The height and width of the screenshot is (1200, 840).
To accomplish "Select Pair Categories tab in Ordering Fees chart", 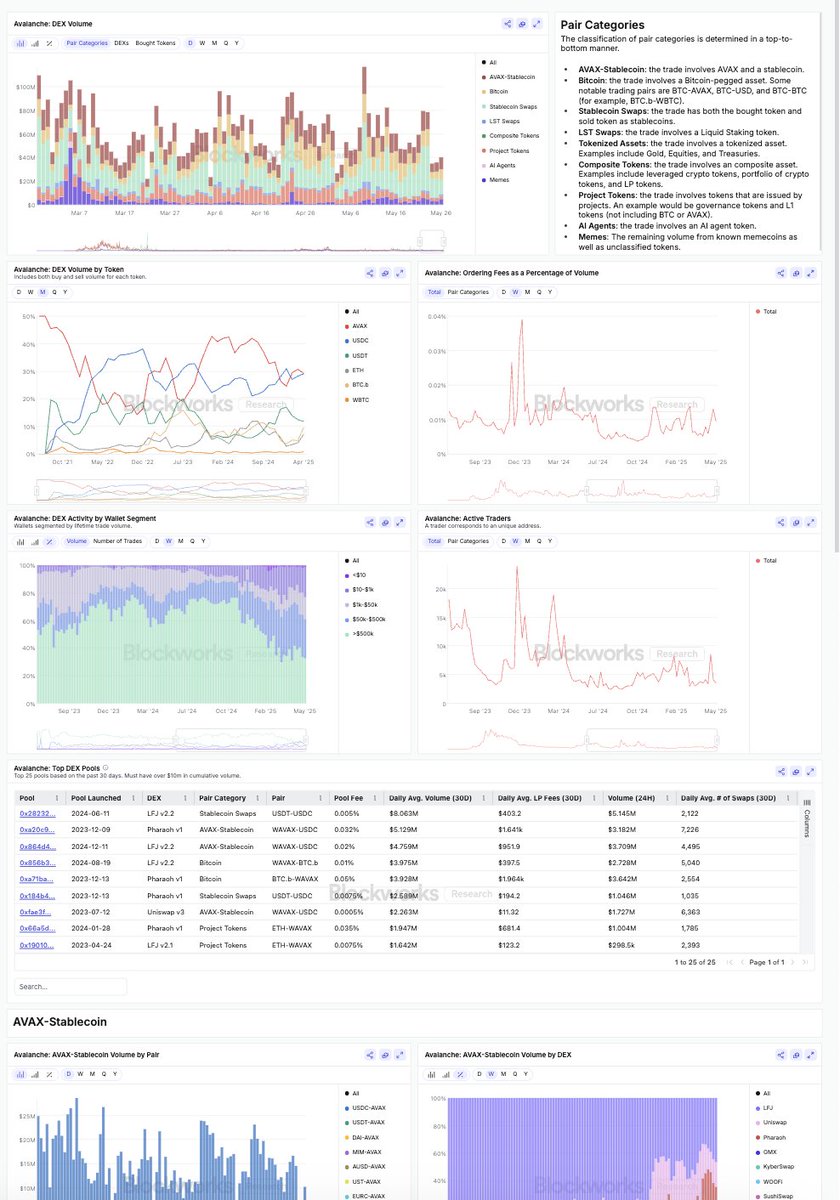I will 468,292.
